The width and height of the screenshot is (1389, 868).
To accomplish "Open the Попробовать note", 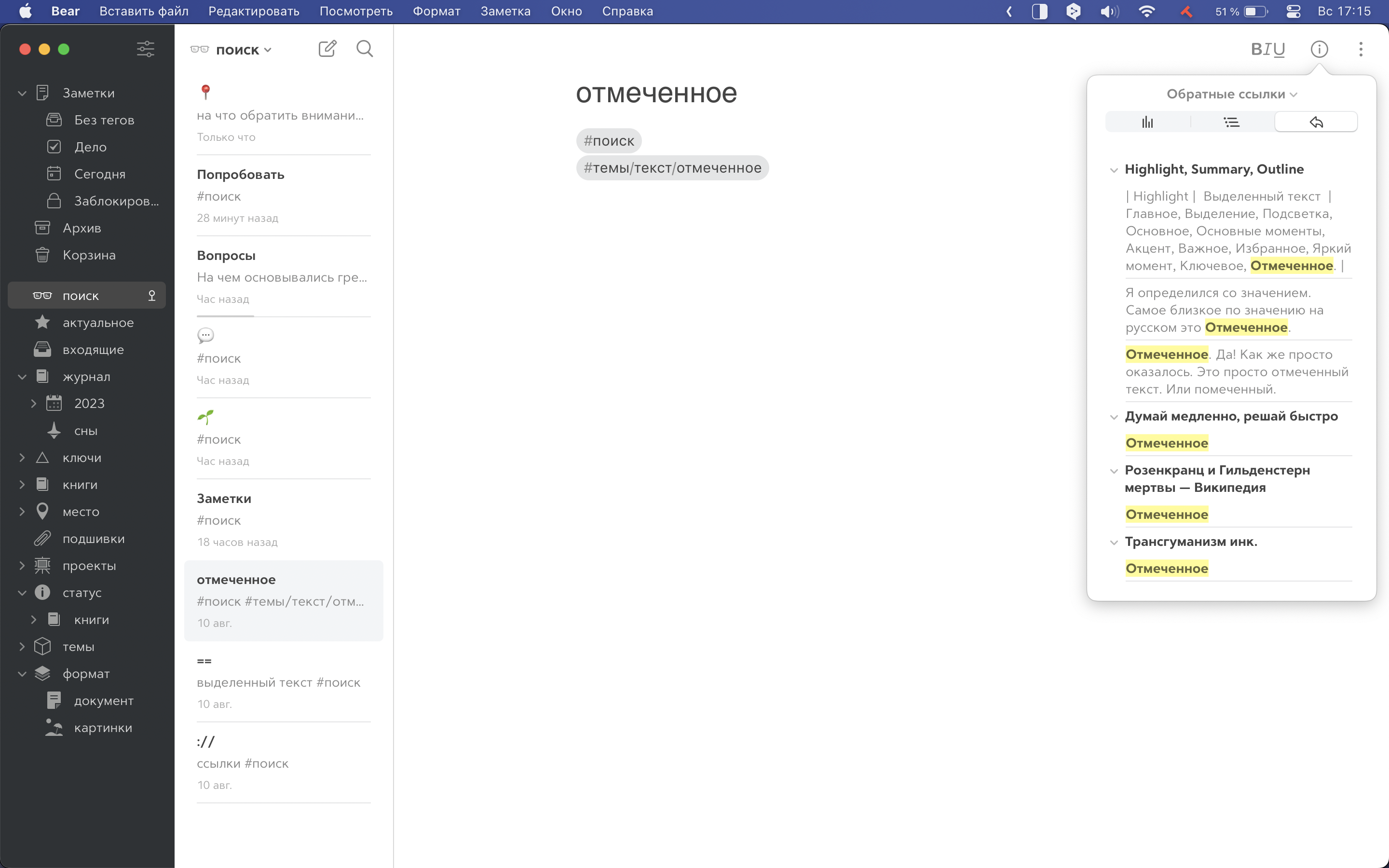I will 284,195.
